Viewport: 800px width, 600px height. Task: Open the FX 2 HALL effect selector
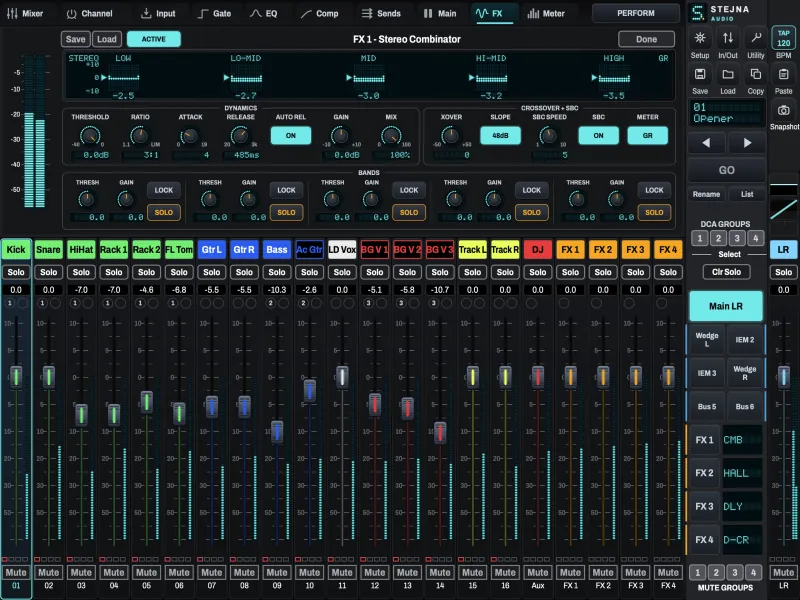pyautogui.click(x=742, y=473)
